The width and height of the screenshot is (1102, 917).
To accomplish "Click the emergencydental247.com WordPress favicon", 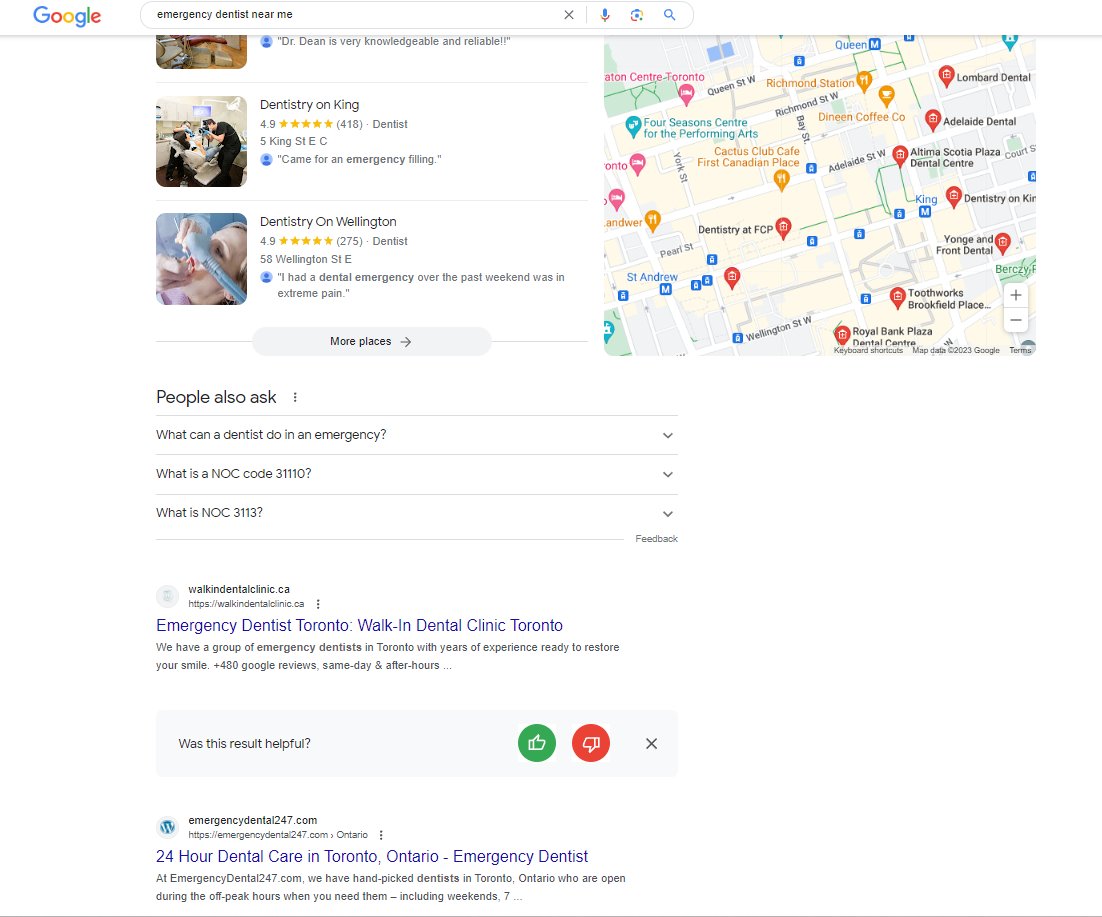I will 167,827.
